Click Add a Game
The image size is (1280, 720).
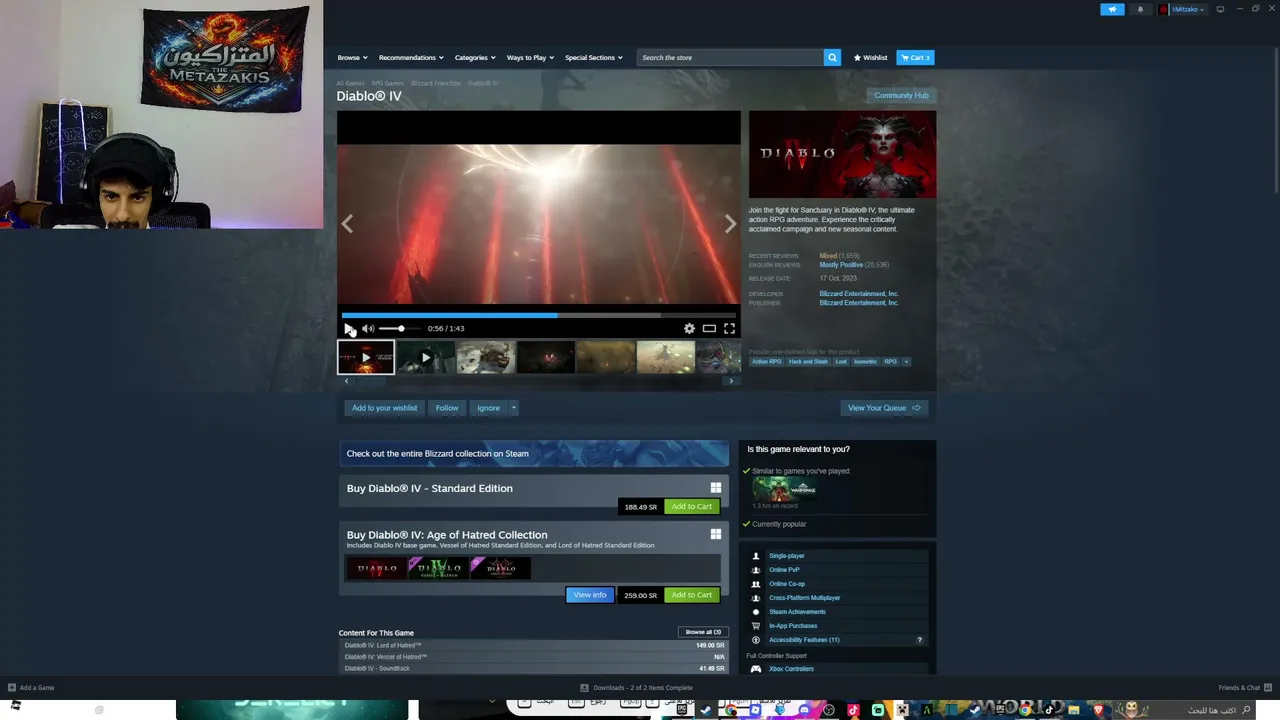coord(31,688)
